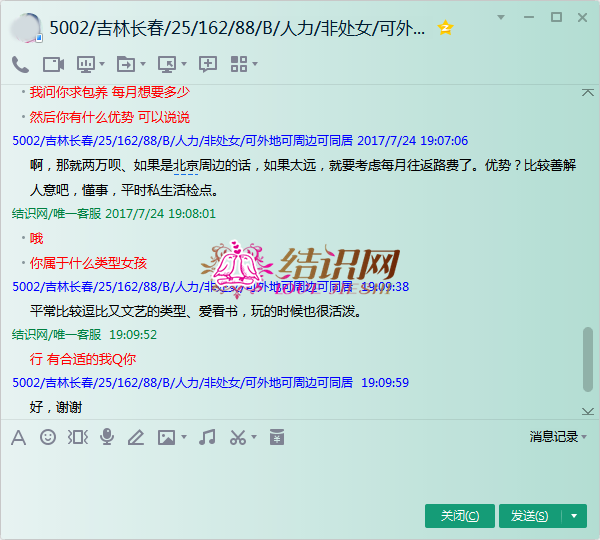The image size is (600, 540).
Task: Start a voice call with phone icon
Action: click(x=20, y=64)
